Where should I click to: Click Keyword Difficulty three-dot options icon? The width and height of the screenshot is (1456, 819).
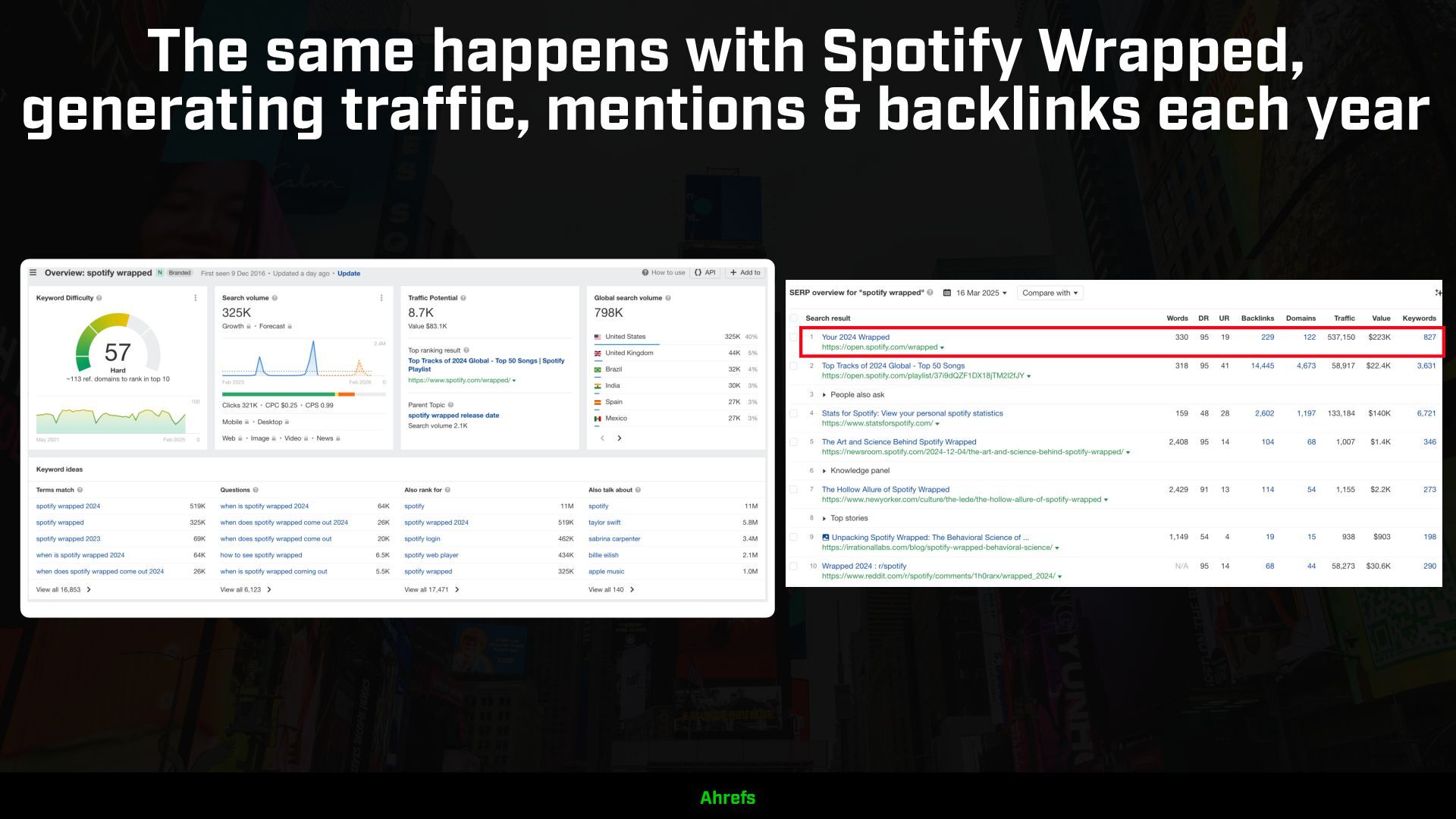195,298
